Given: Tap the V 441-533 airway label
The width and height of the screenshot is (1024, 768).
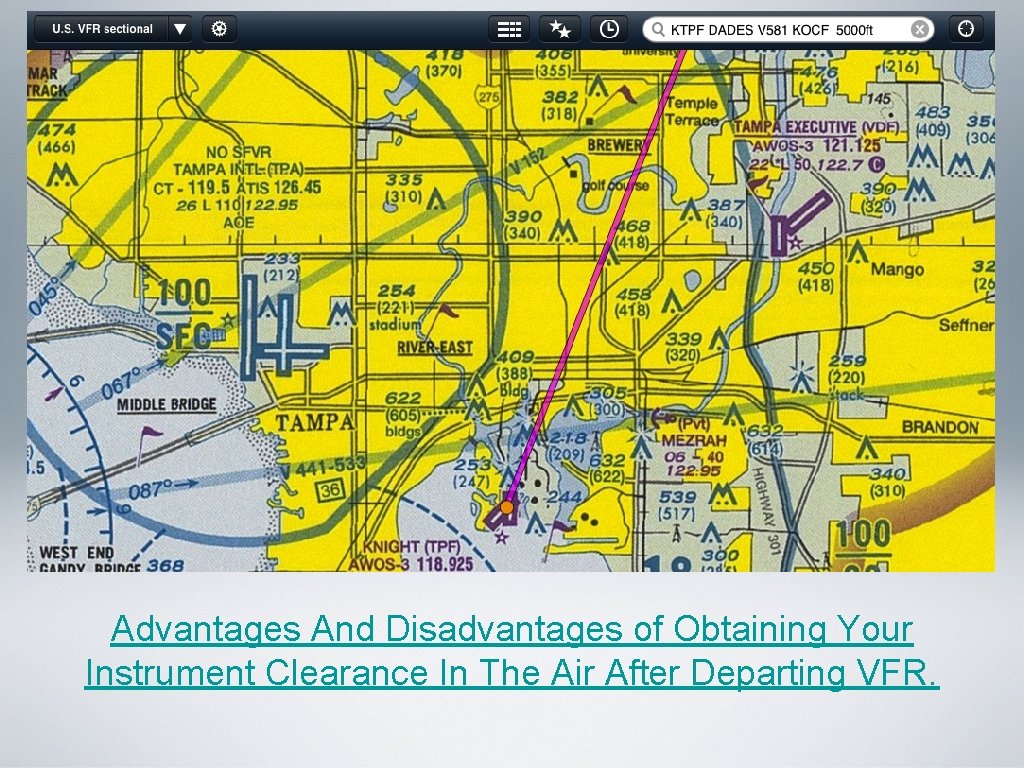Looking at the screenshot, I should click(322, 468).
